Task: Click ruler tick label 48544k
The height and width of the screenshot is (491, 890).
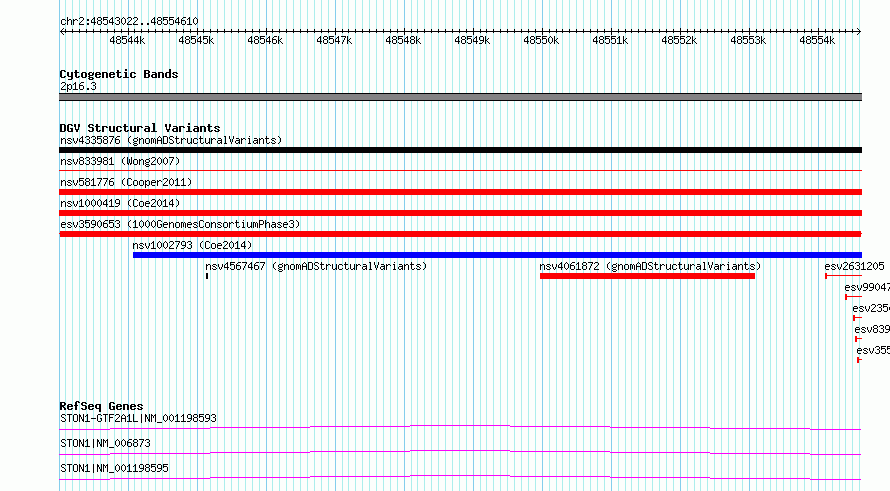Action: pos(127,40)
